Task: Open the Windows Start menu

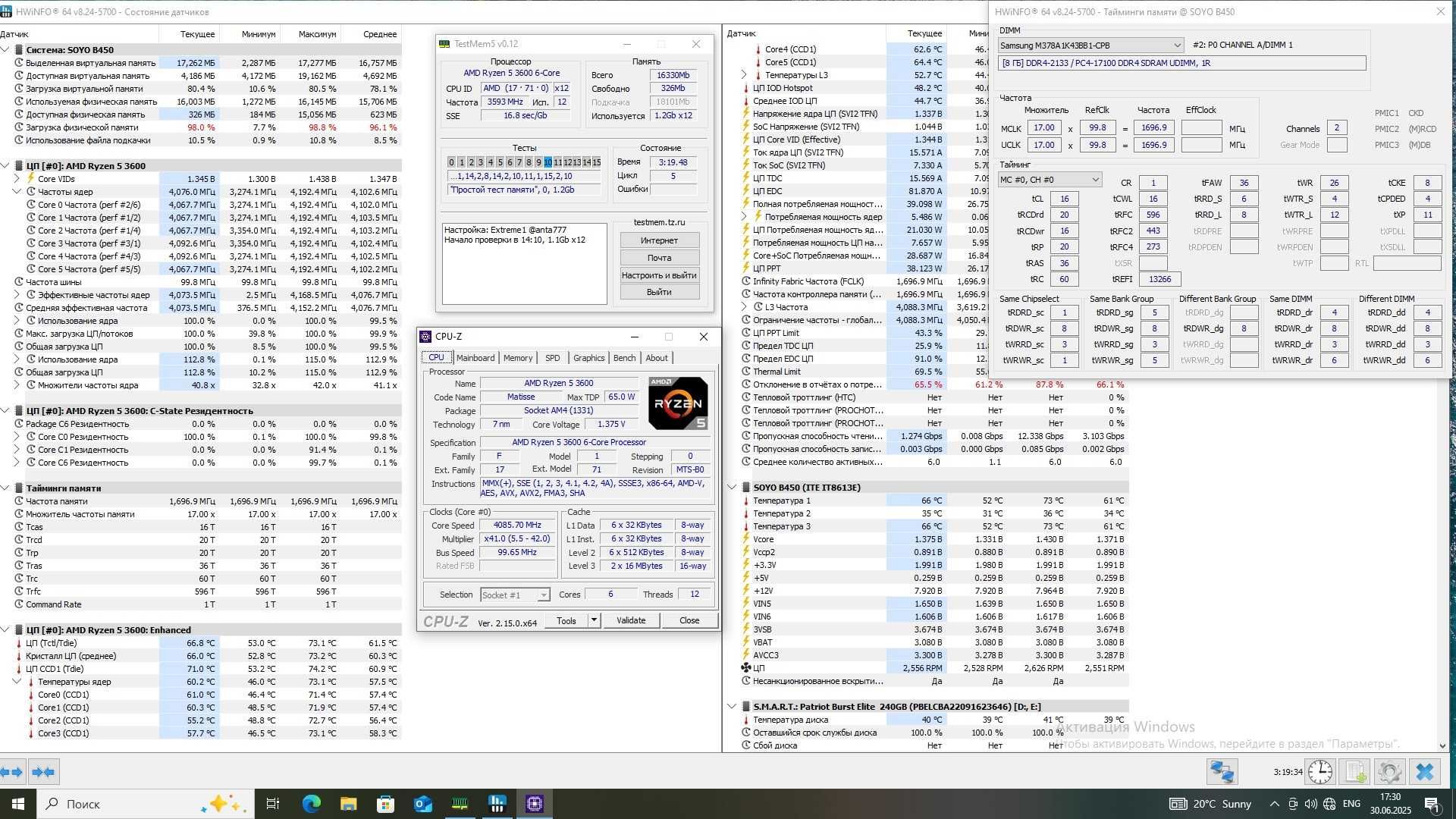Action: tap(18, 804)
